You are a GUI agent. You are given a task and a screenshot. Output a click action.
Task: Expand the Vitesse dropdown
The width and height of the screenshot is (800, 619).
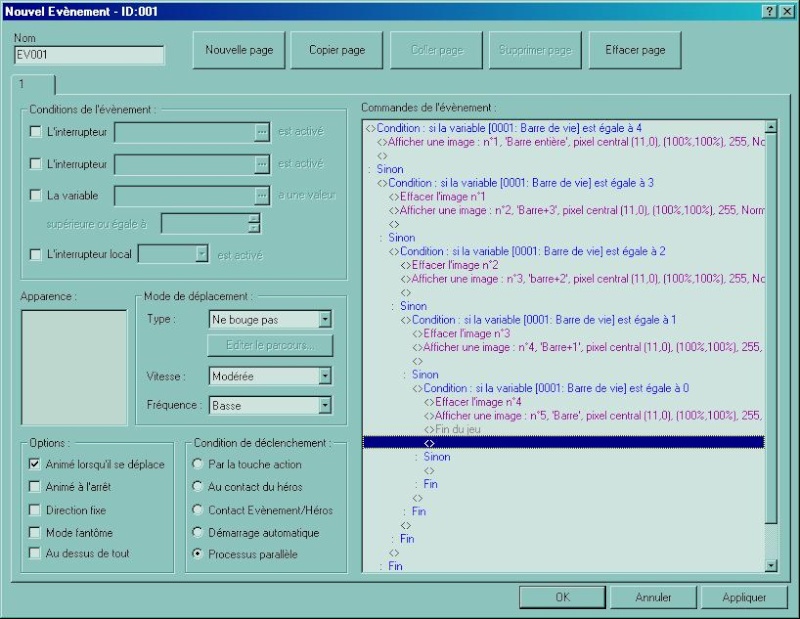(x=324, y=376)
